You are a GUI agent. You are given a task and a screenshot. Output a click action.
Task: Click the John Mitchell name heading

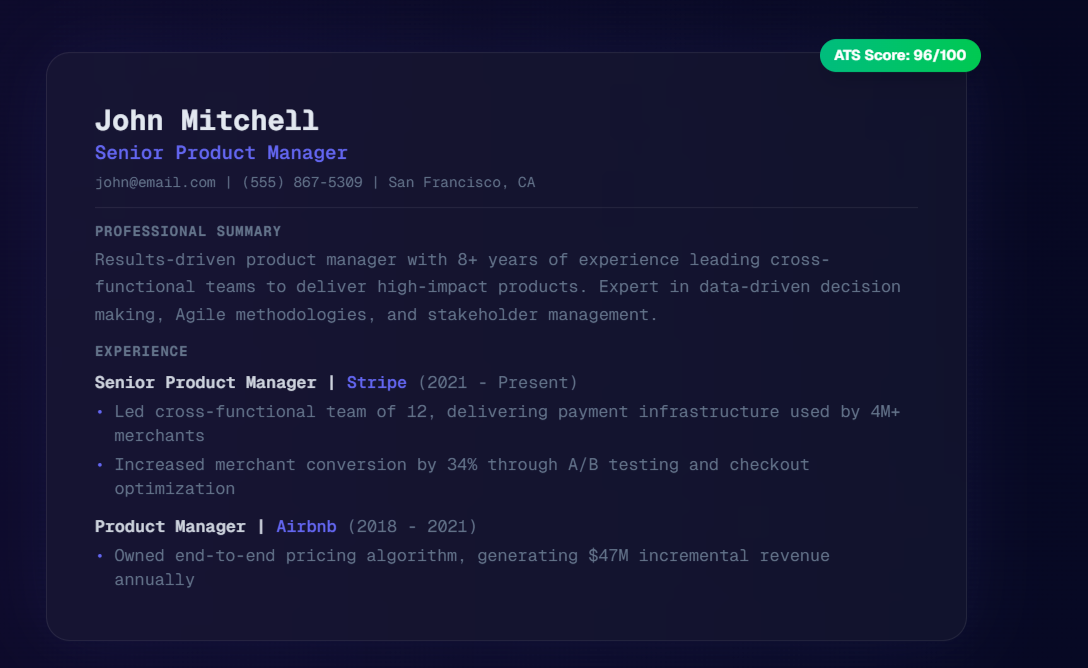[x=206, y=120]
